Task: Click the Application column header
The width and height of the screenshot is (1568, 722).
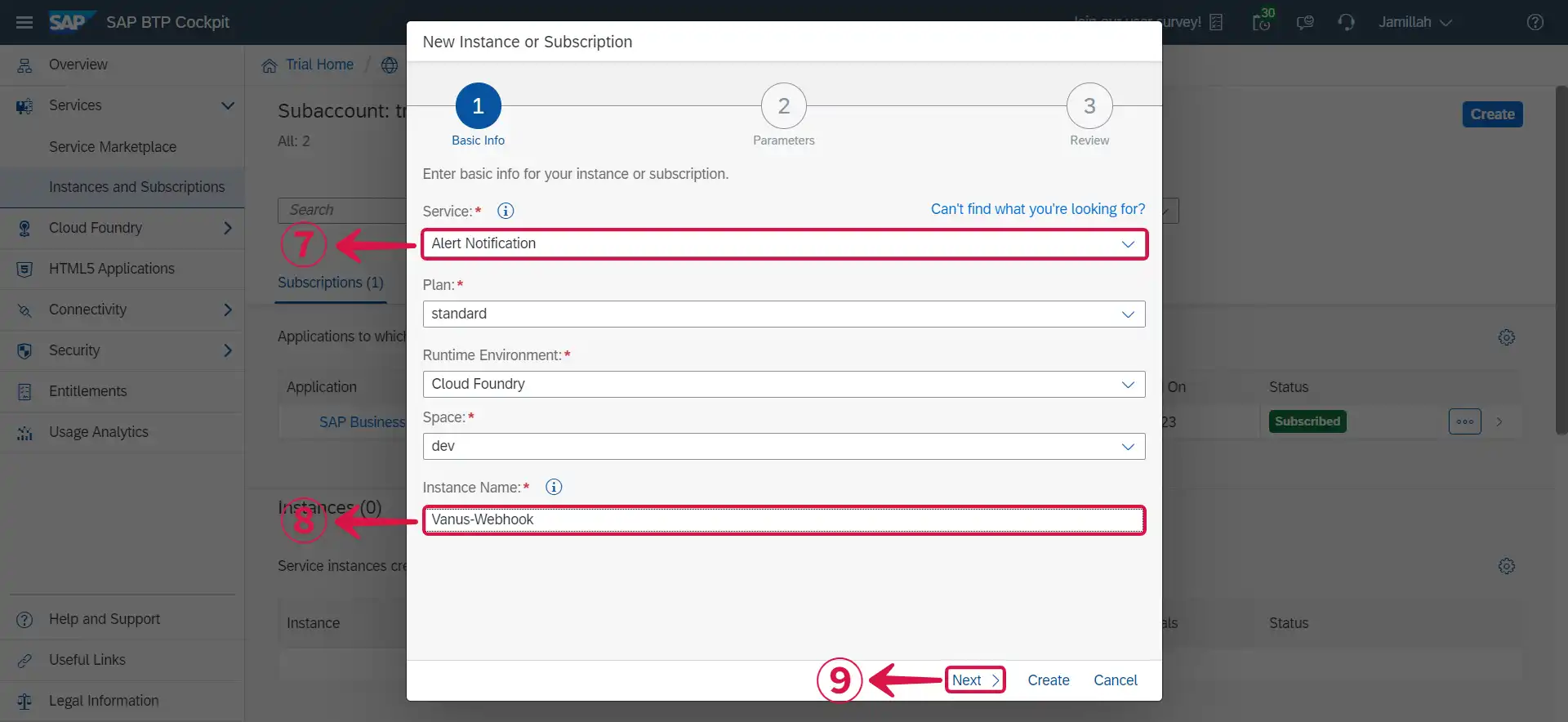Action: click(x=322, y=387)
